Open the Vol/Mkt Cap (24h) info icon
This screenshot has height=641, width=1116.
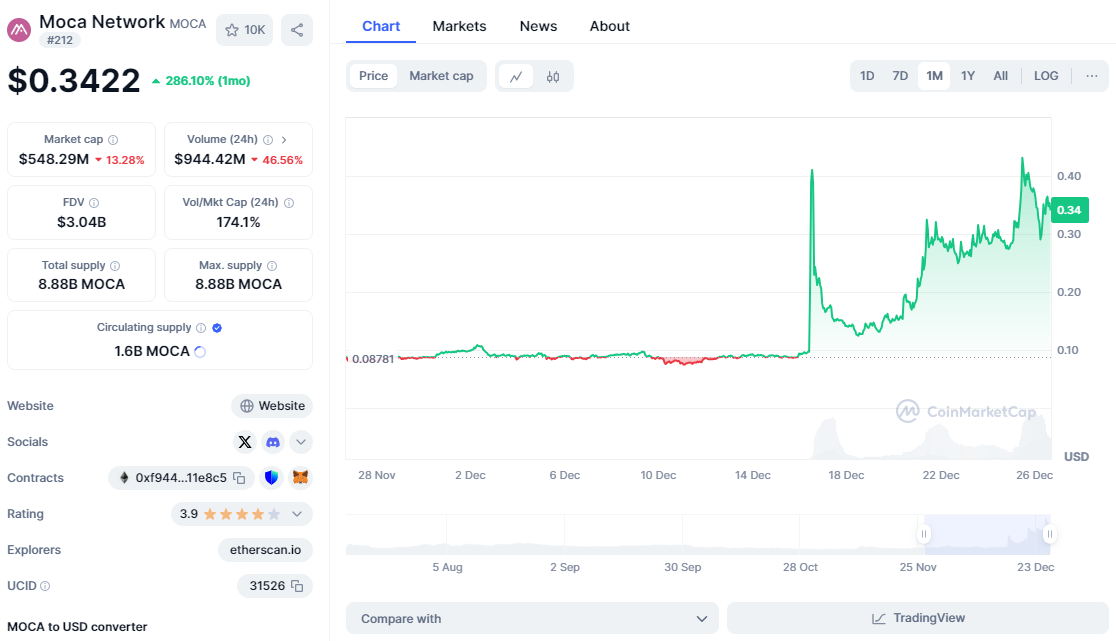289,203
